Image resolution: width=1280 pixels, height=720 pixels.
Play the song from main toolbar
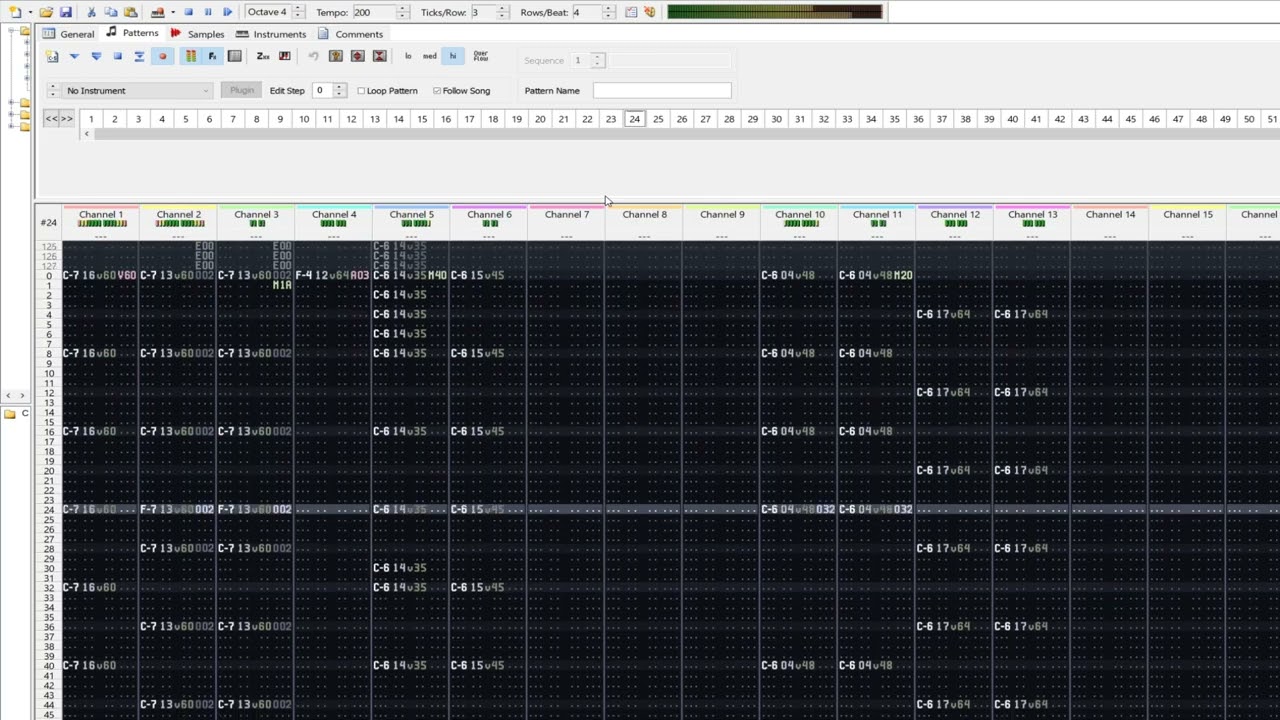coord(227,12)
